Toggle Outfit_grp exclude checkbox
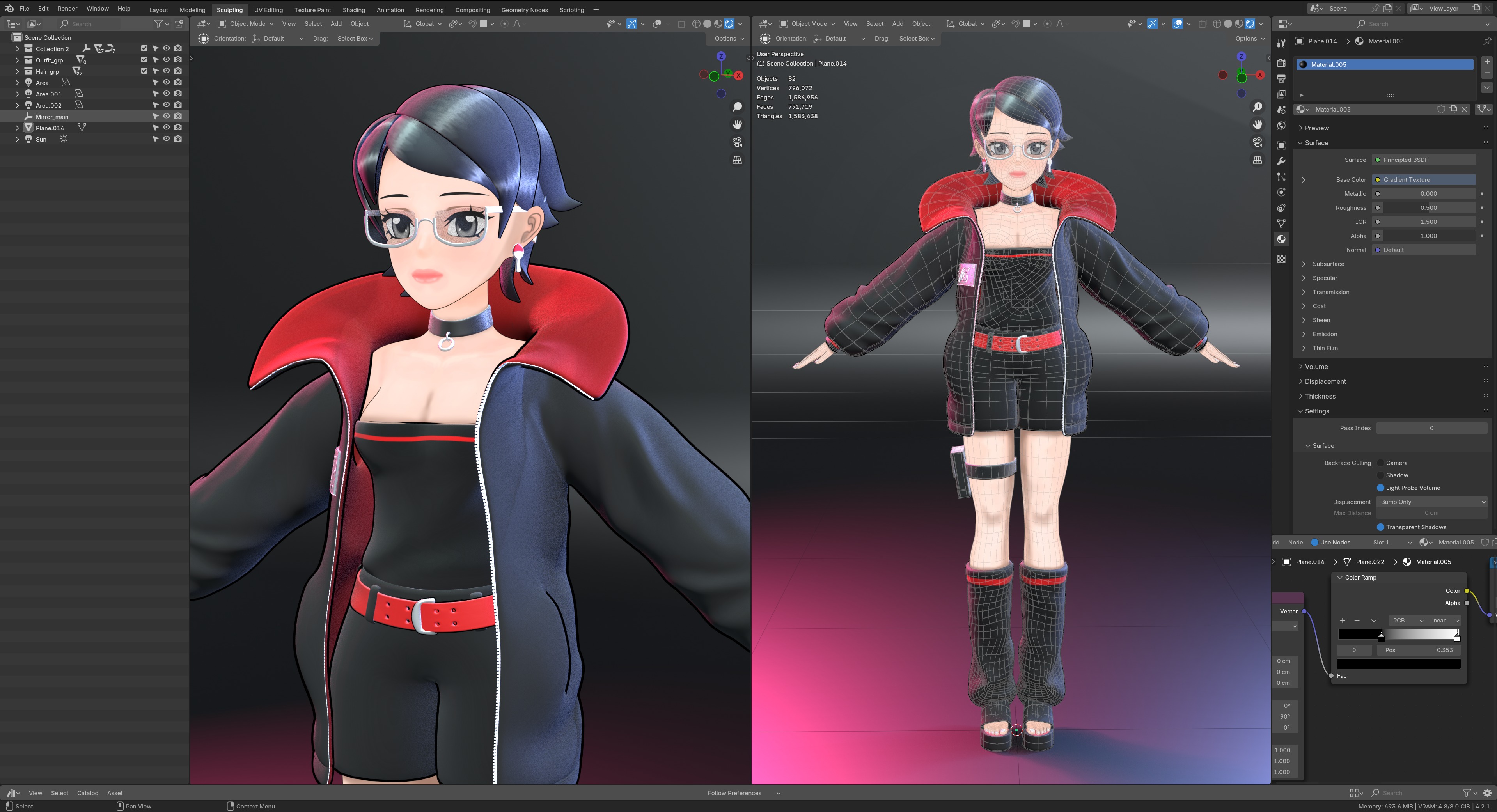The image size is (1497, 812). 144,60
